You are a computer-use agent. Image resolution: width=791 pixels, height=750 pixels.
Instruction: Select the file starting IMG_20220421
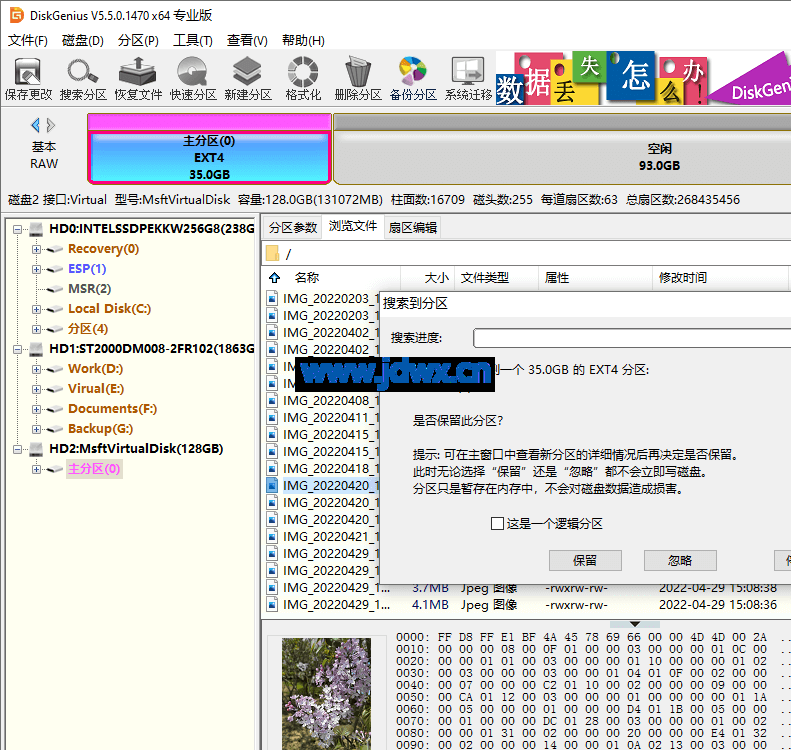click(325, 536)
